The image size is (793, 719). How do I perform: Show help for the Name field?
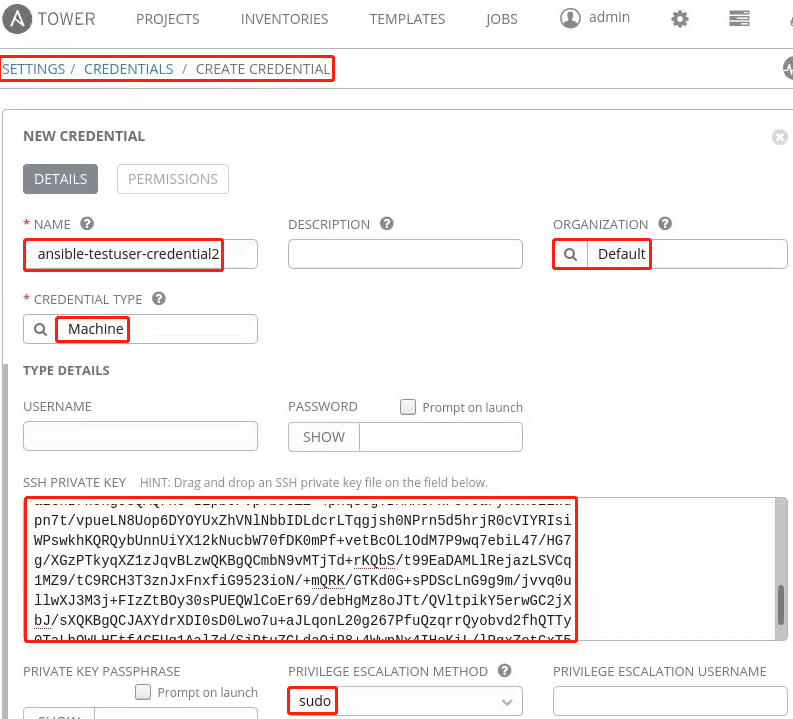click(x=87, y=224)
